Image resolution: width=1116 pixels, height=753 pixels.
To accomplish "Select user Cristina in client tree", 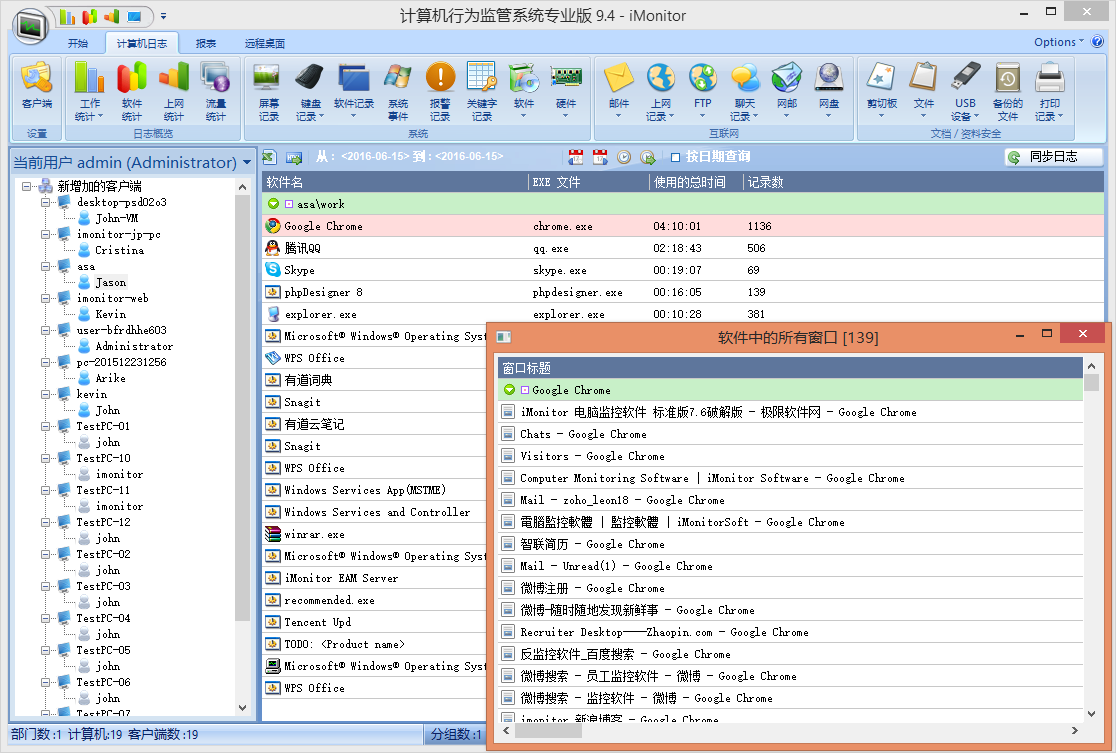I will point(119,250).
